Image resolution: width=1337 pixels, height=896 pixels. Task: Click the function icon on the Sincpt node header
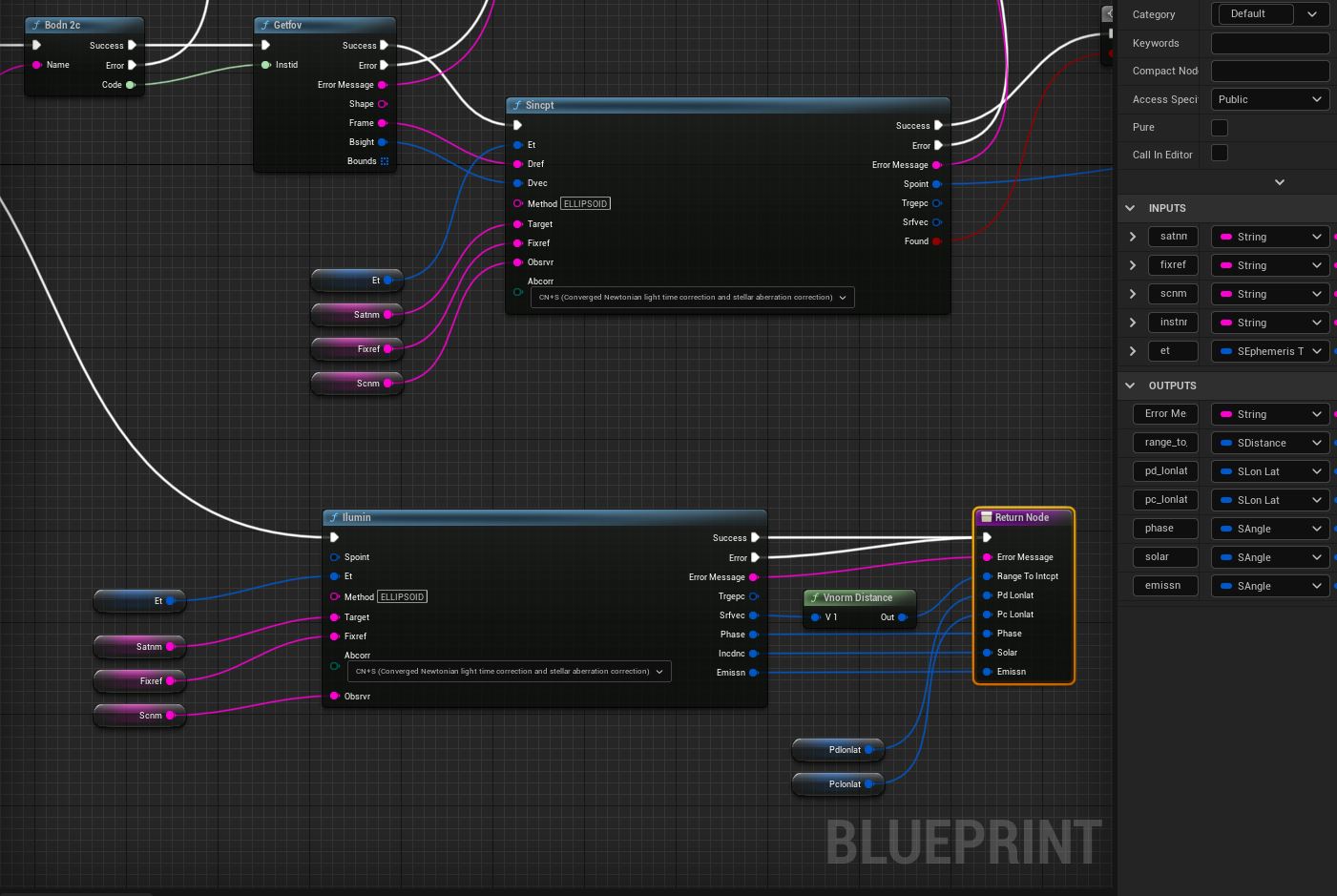click(x=516, y=105)
